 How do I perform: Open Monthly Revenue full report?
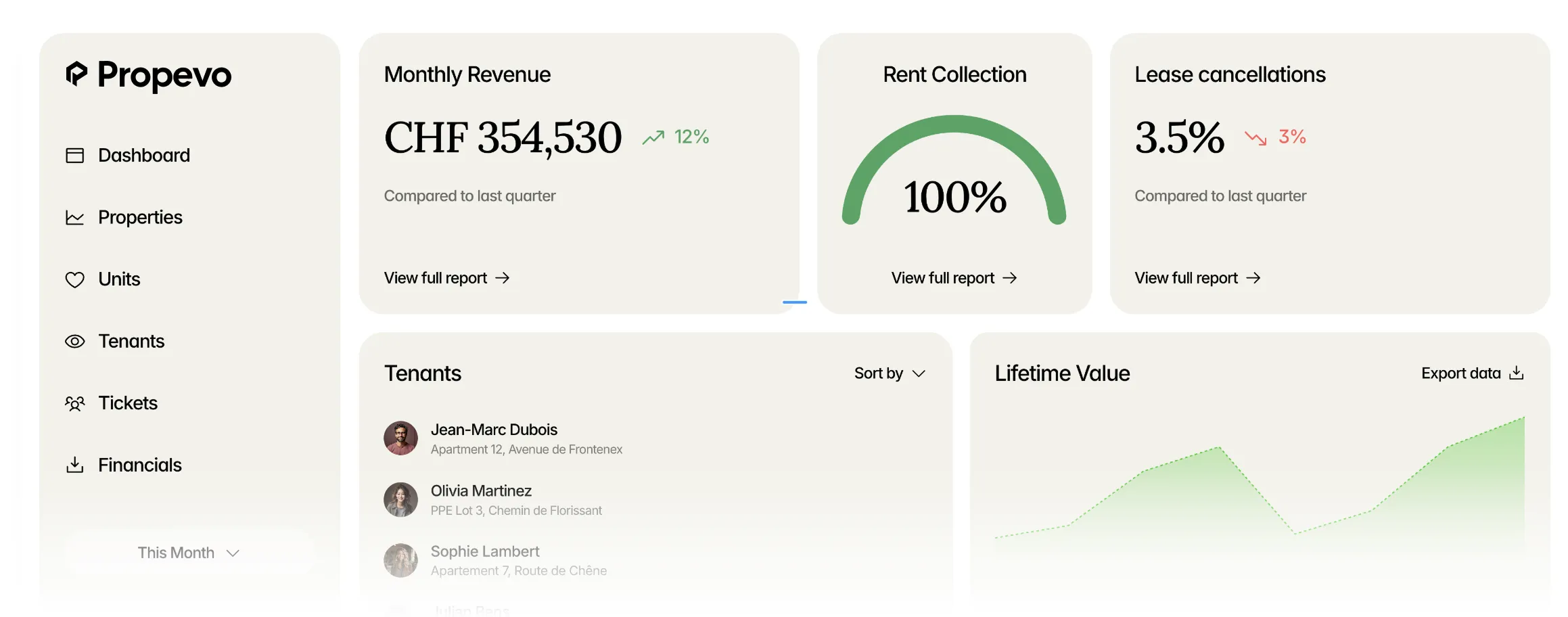(446, 277)
